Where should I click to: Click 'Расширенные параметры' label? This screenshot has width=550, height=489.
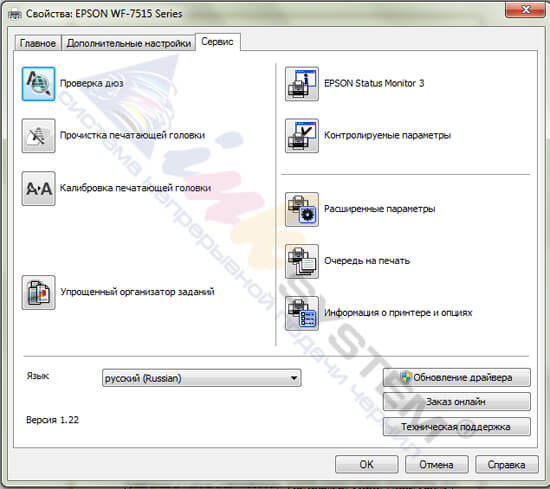380,209
